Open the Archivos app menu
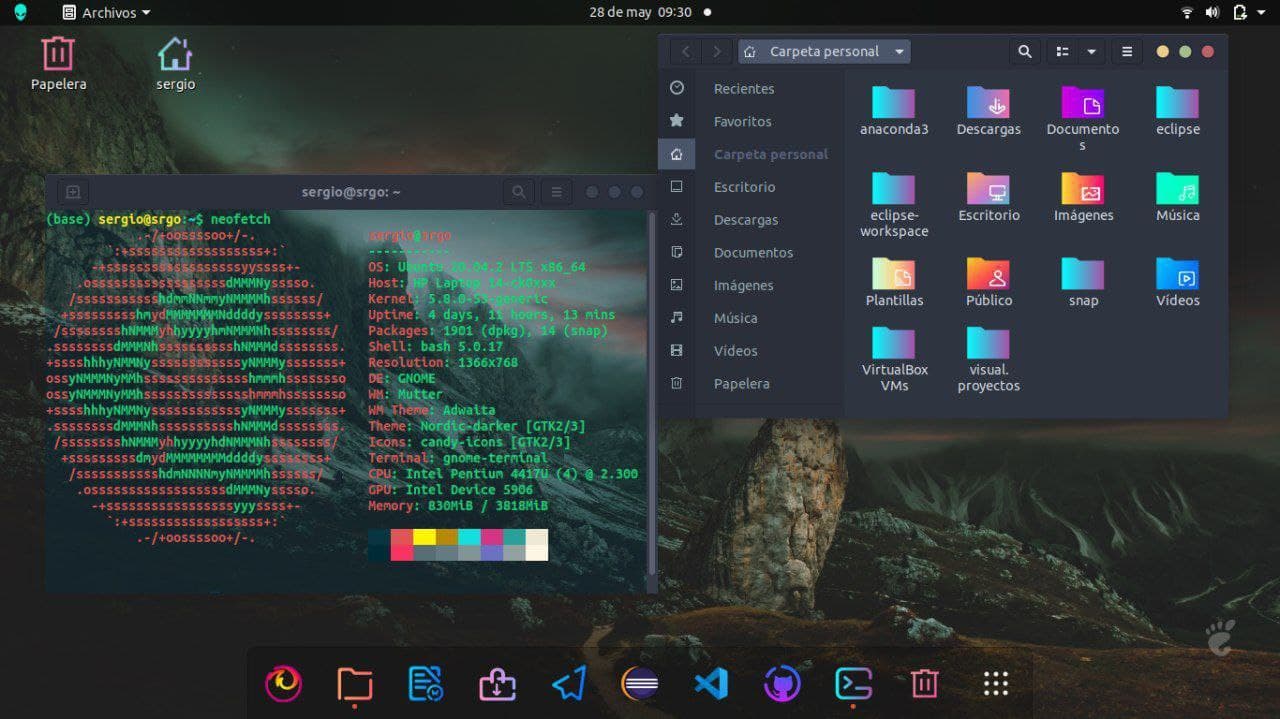The height and width of the screenshot is (719, 1280). [106, 13]
